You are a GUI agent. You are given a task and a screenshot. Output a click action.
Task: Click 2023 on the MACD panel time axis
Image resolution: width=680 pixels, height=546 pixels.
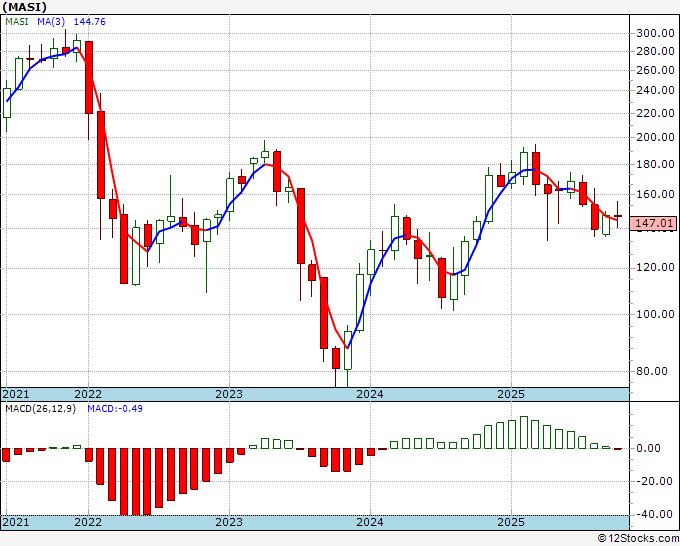(229, 522)
